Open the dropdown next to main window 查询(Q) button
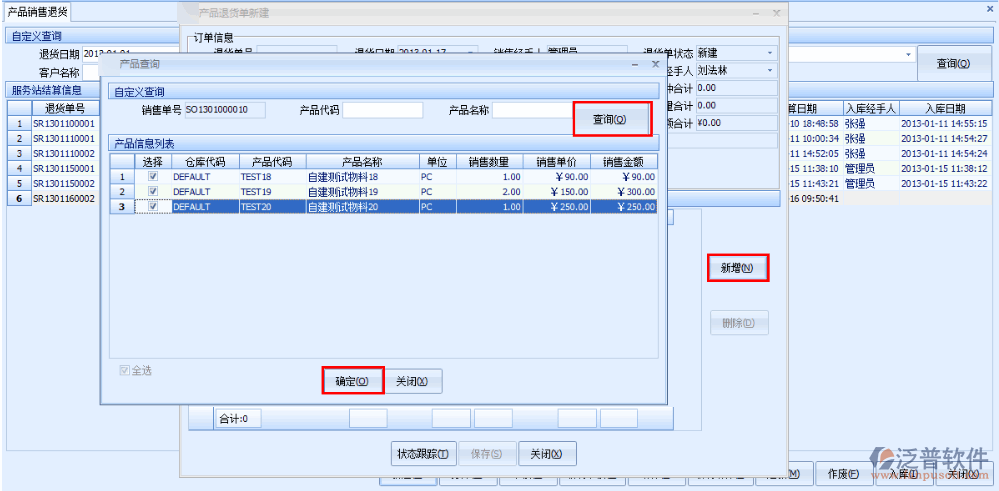 (x=909, y=55)
